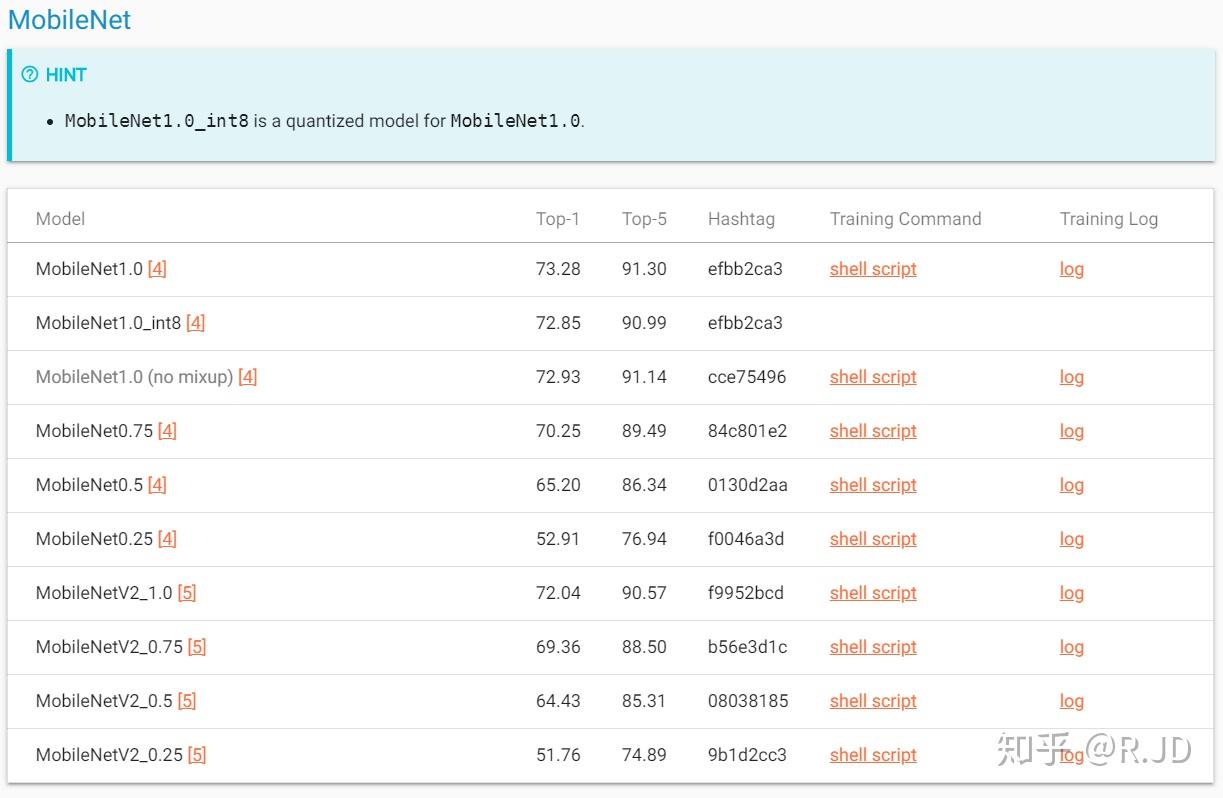Open shell script for MobileNetV2_0.25
1223x798 pixels.
873,755
